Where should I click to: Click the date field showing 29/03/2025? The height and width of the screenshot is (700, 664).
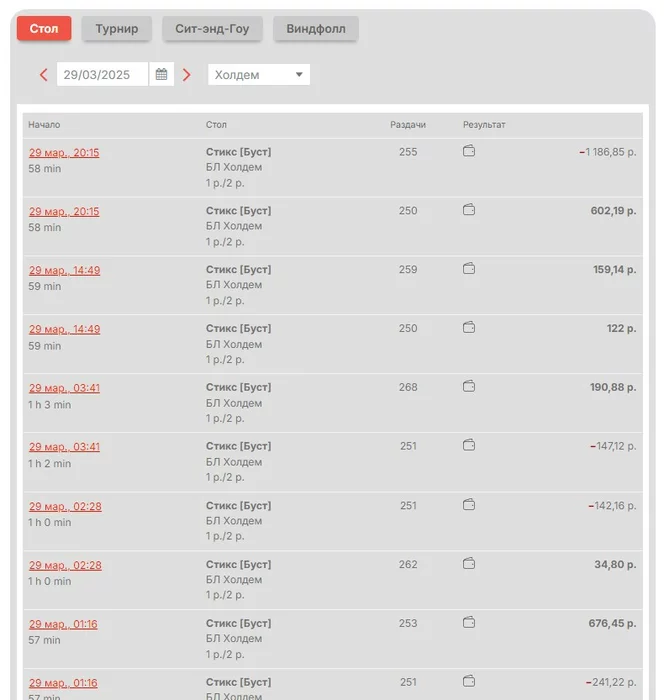click(102, 75)
